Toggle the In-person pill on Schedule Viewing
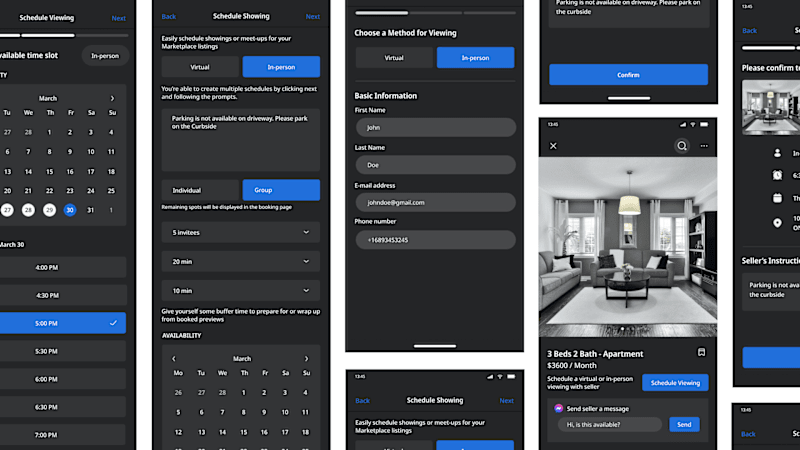800x450 pixels. 105,56
